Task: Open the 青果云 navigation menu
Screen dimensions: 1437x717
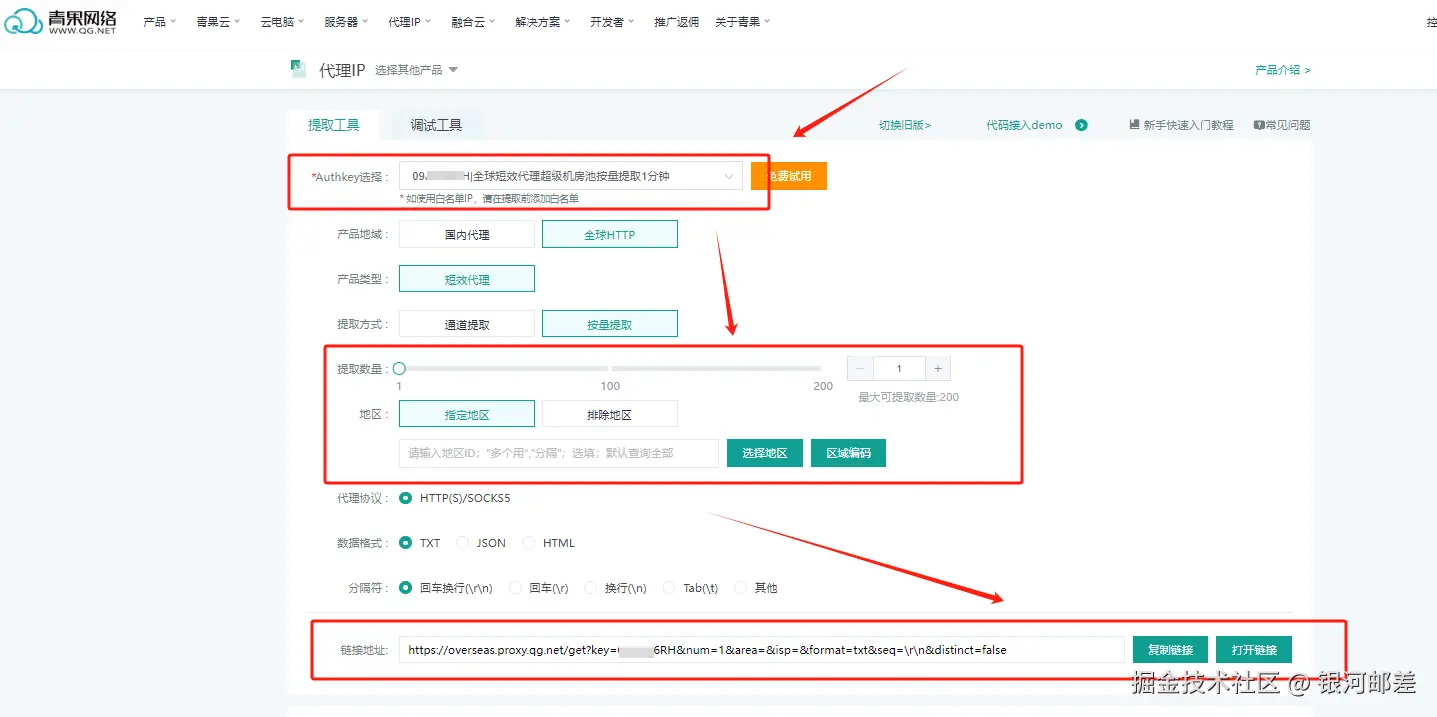Action: coord(218,22)
